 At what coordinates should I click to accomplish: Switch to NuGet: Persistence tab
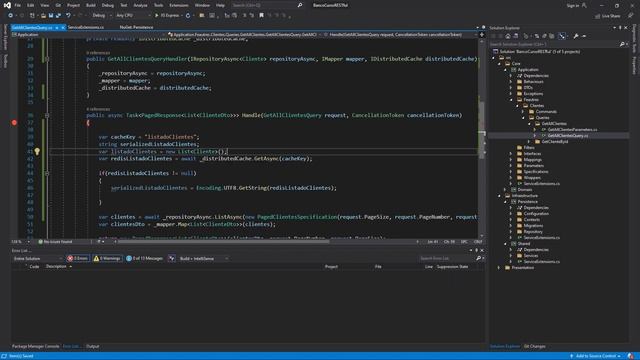136,27
